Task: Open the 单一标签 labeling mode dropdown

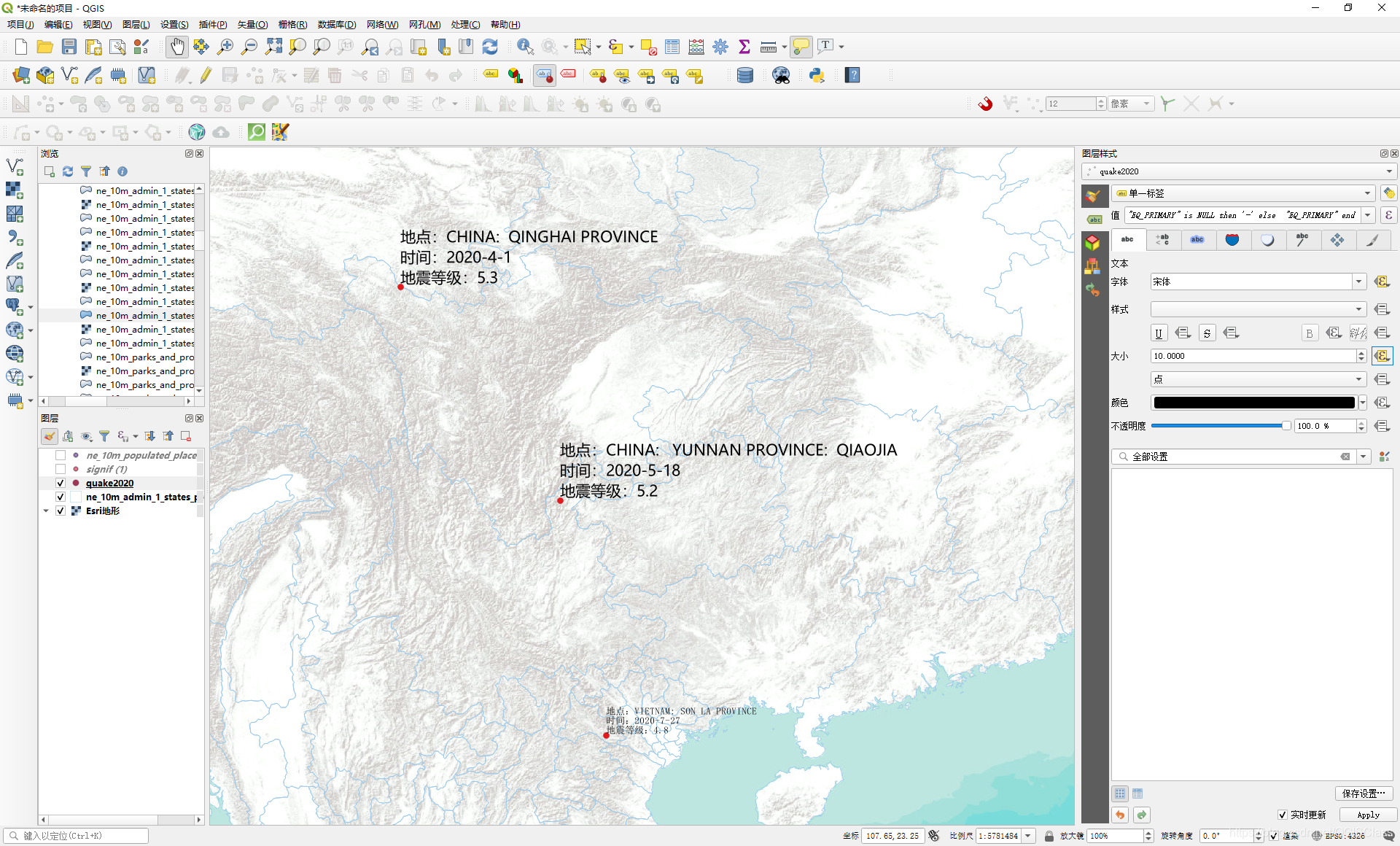Action: (1243, 193)
